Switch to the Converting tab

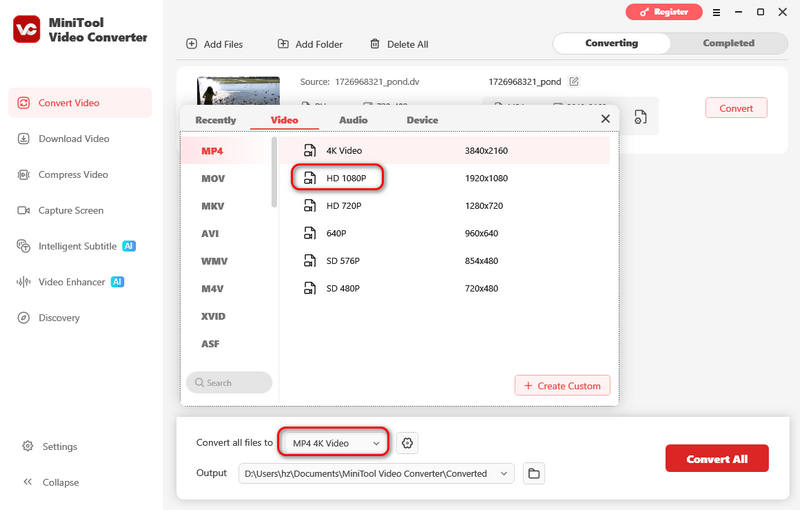(x=611, y=43)
